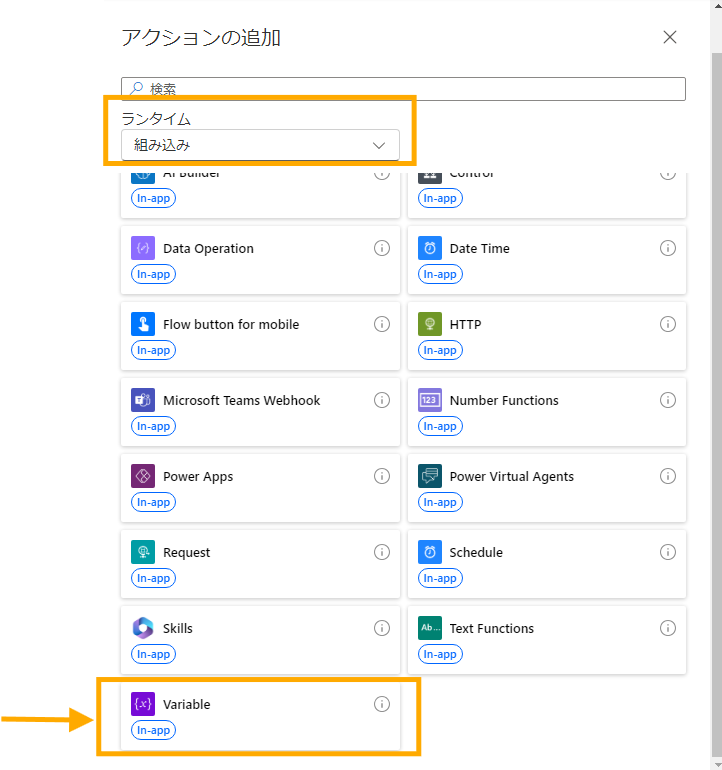Image resolution: width=722 pixels, height=770 pixels.
Task: Click In-app badge under Schedule
Action: (440, 578)
